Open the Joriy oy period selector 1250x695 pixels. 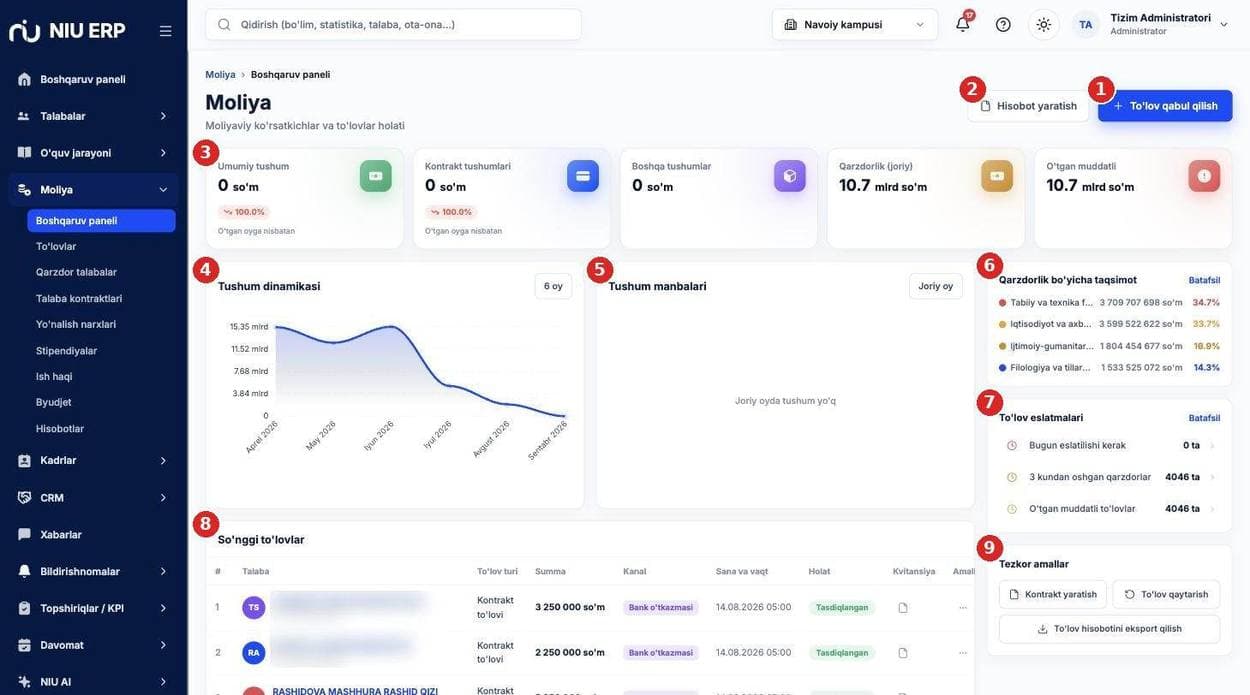pos(935,286)
